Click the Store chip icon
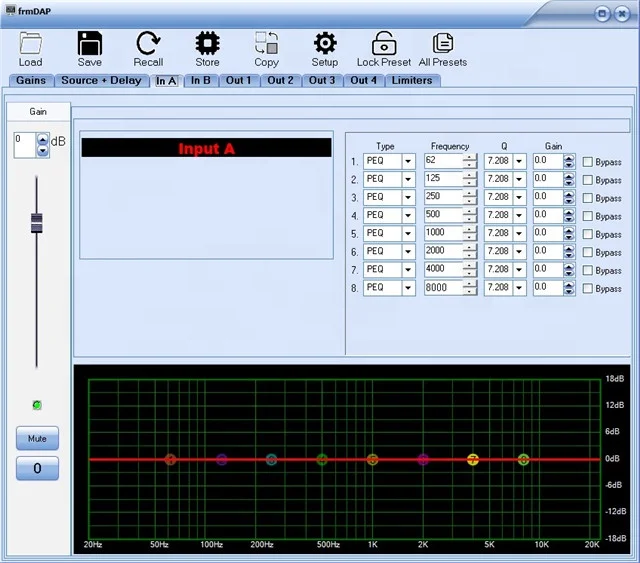The width and height of the screenshot is (640, 563). (207, 43)
